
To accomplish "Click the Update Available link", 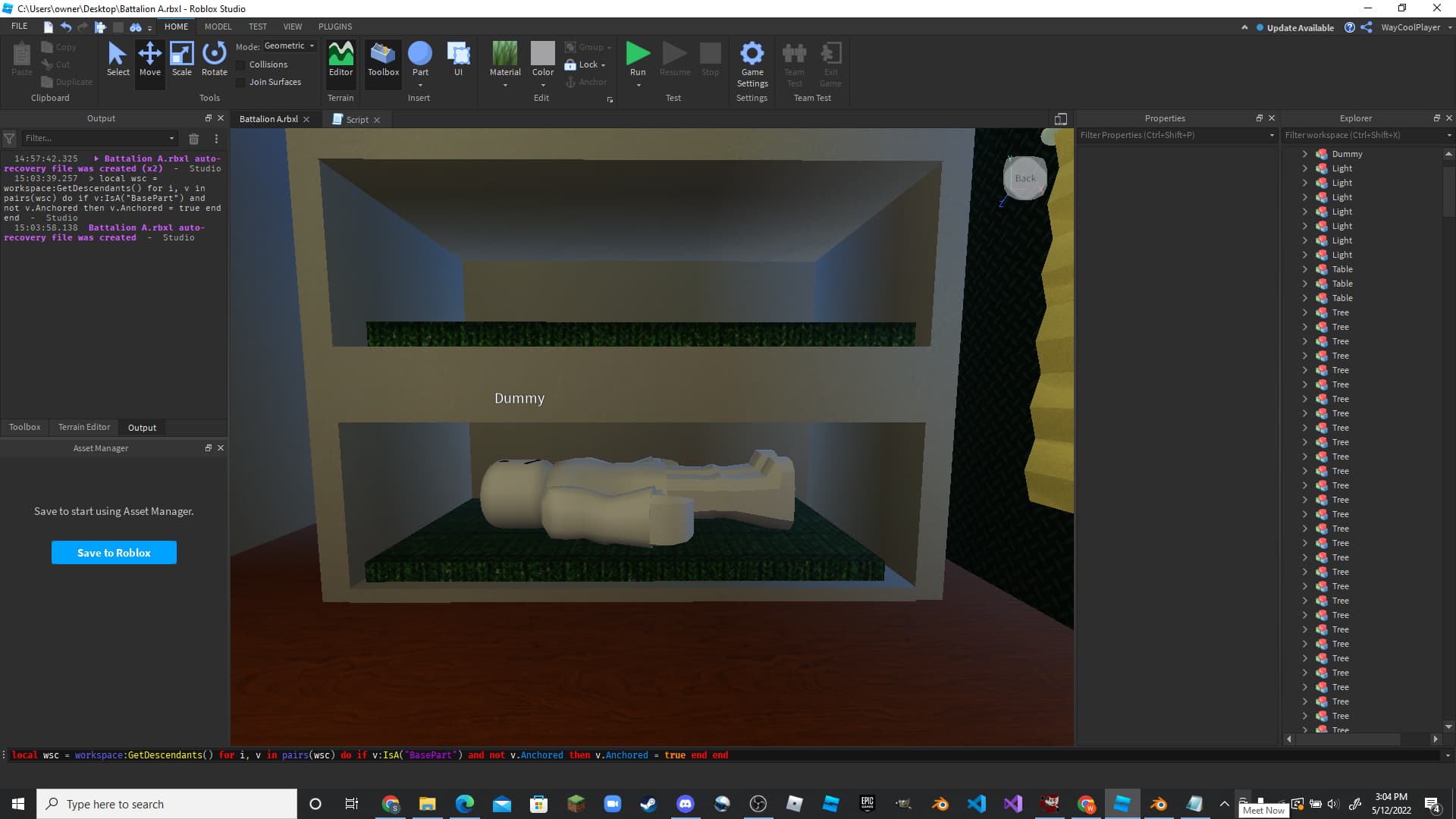I will click(1299, 28).
